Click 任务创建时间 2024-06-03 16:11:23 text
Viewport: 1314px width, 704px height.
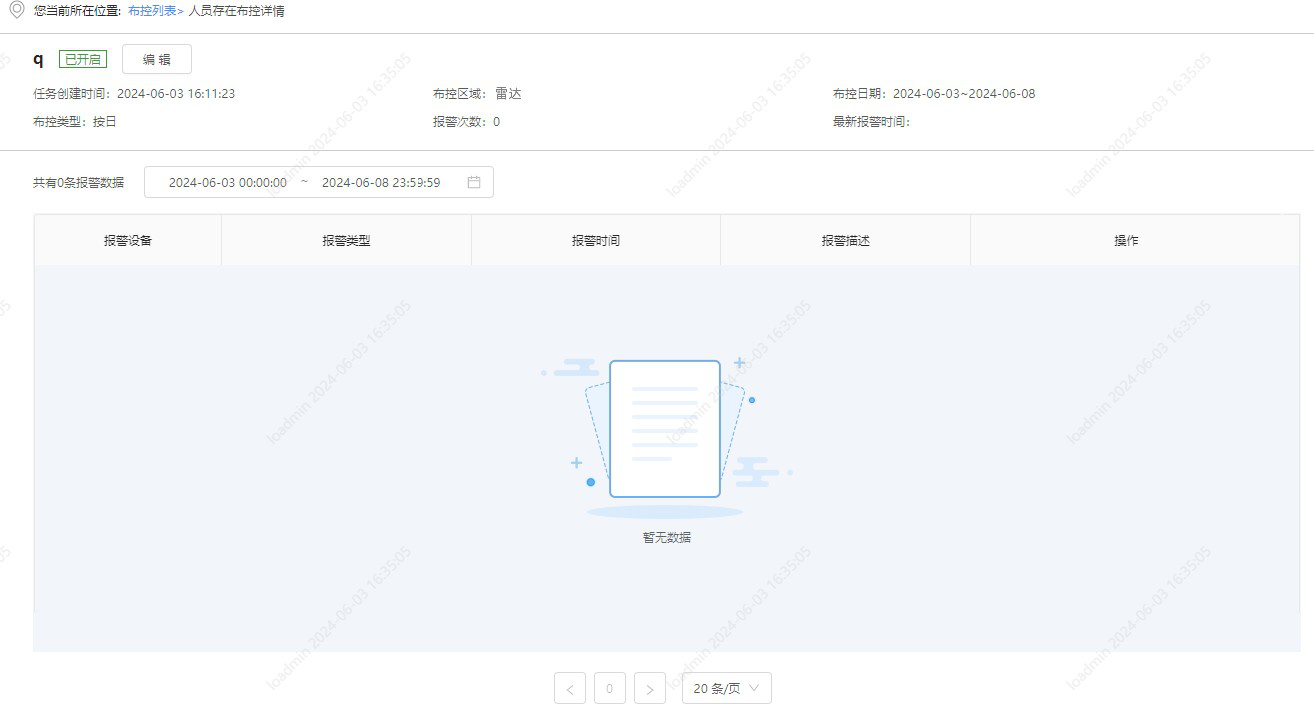134,94
